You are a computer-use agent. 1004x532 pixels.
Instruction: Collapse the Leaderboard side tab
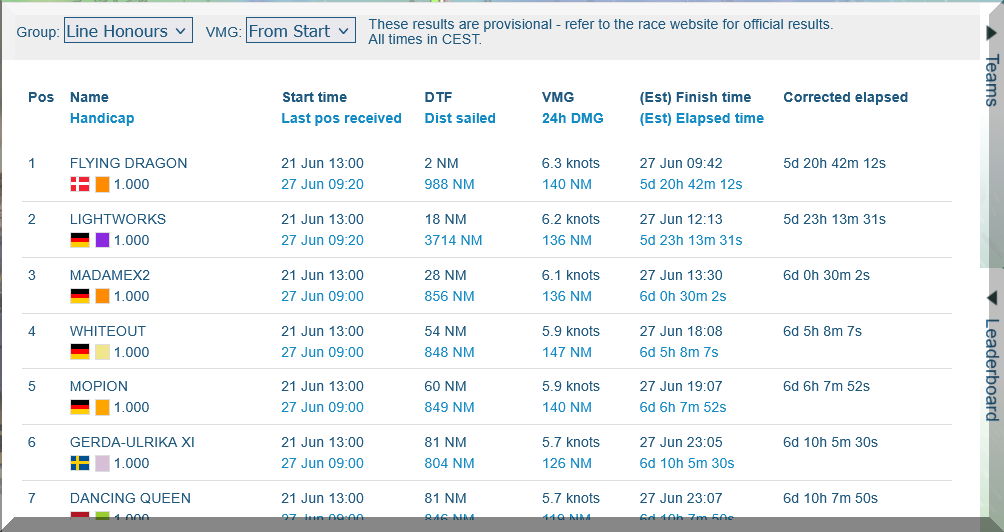[x=992, y=368]
